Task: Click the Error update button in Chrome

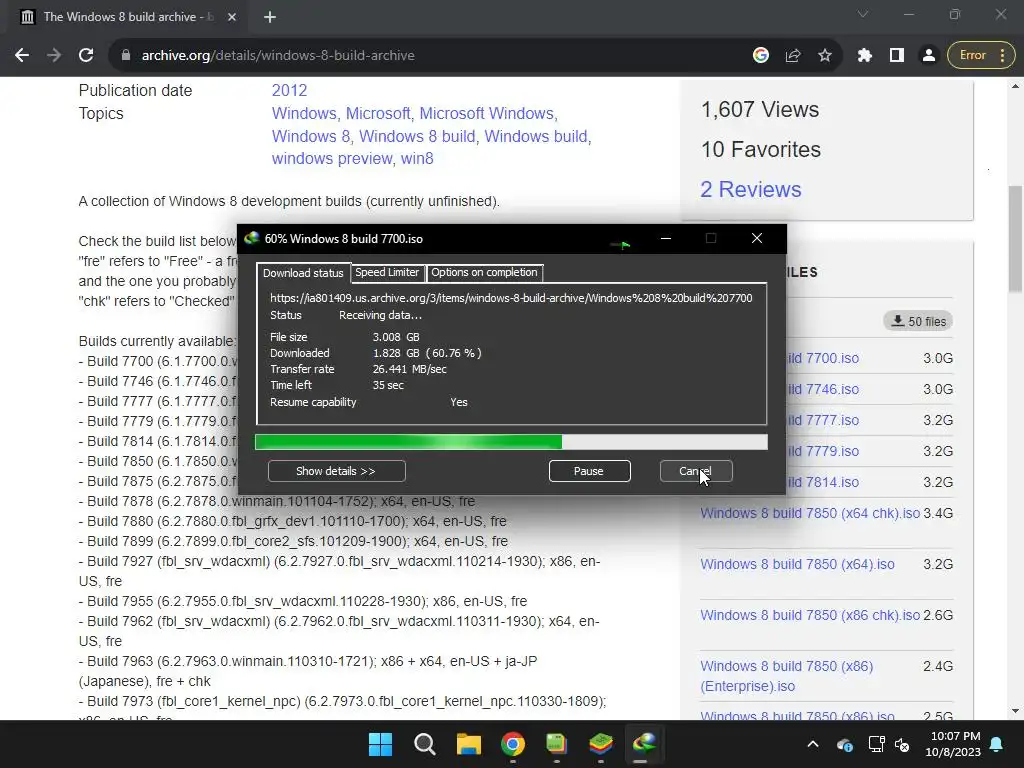Action: [x=981, y=56]
